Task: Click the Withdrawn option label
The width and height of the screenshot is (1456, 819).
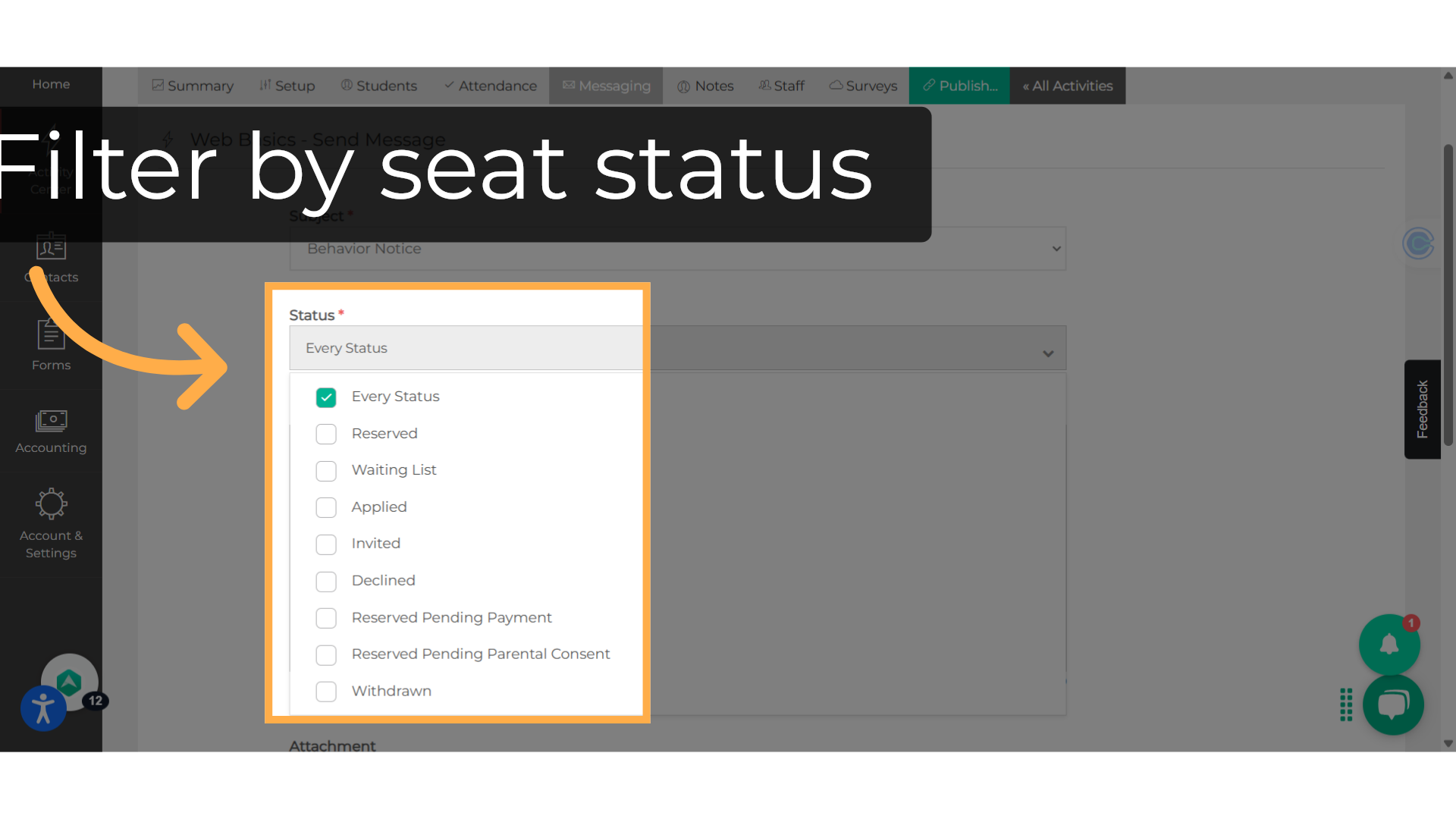Action: (391, 691)
